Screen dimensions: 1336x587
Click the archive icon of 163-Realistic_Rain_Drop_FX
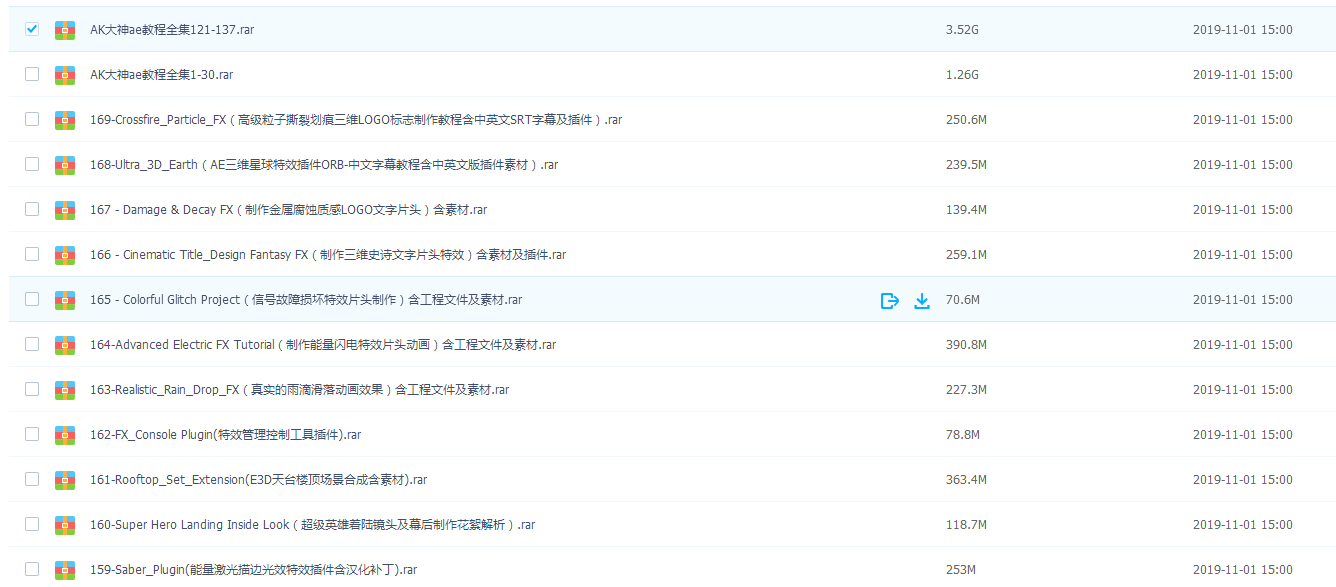click(65, 390)
